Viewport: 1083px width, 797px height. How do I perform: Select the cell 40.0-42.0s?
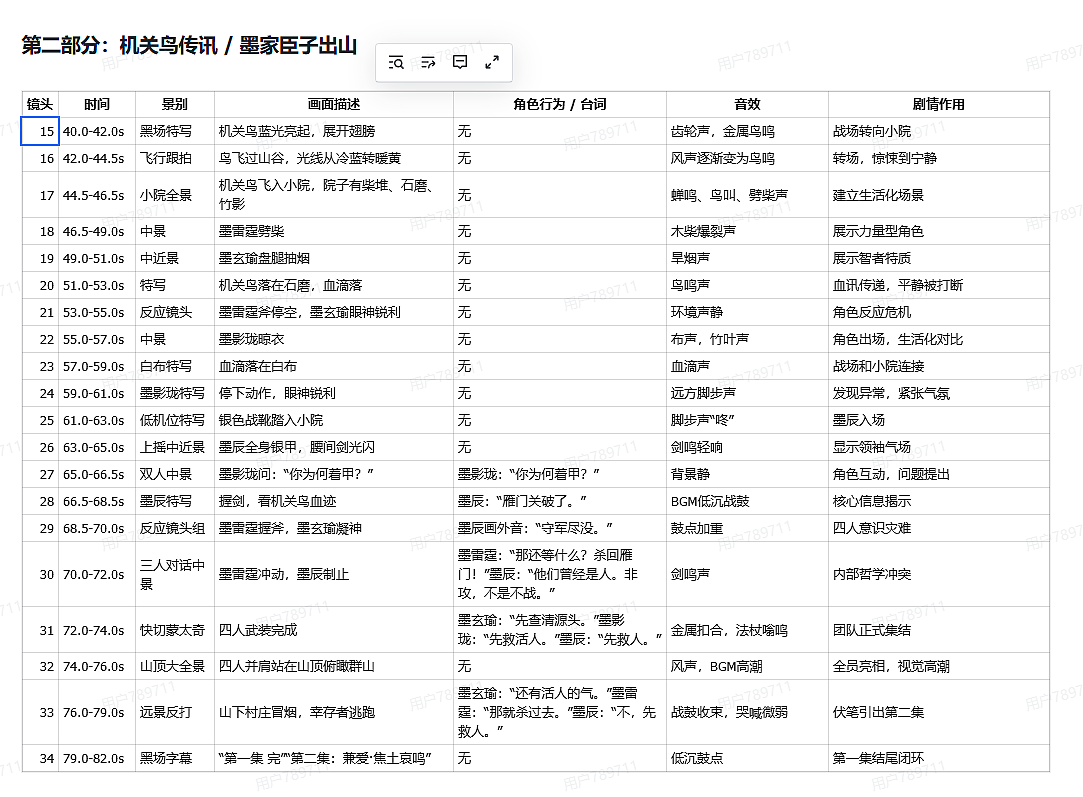pyautogui.click(x=97, y=131)
